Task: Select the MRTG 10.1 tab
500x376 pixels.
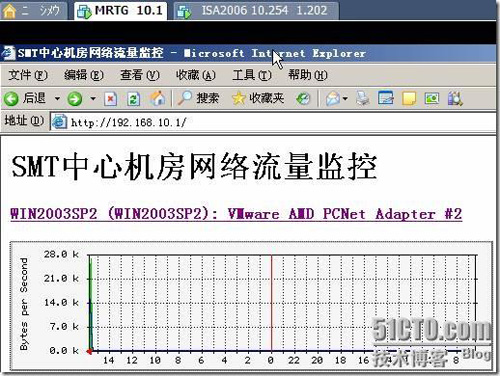Action: pyautogui.click(x=120, y=11)
